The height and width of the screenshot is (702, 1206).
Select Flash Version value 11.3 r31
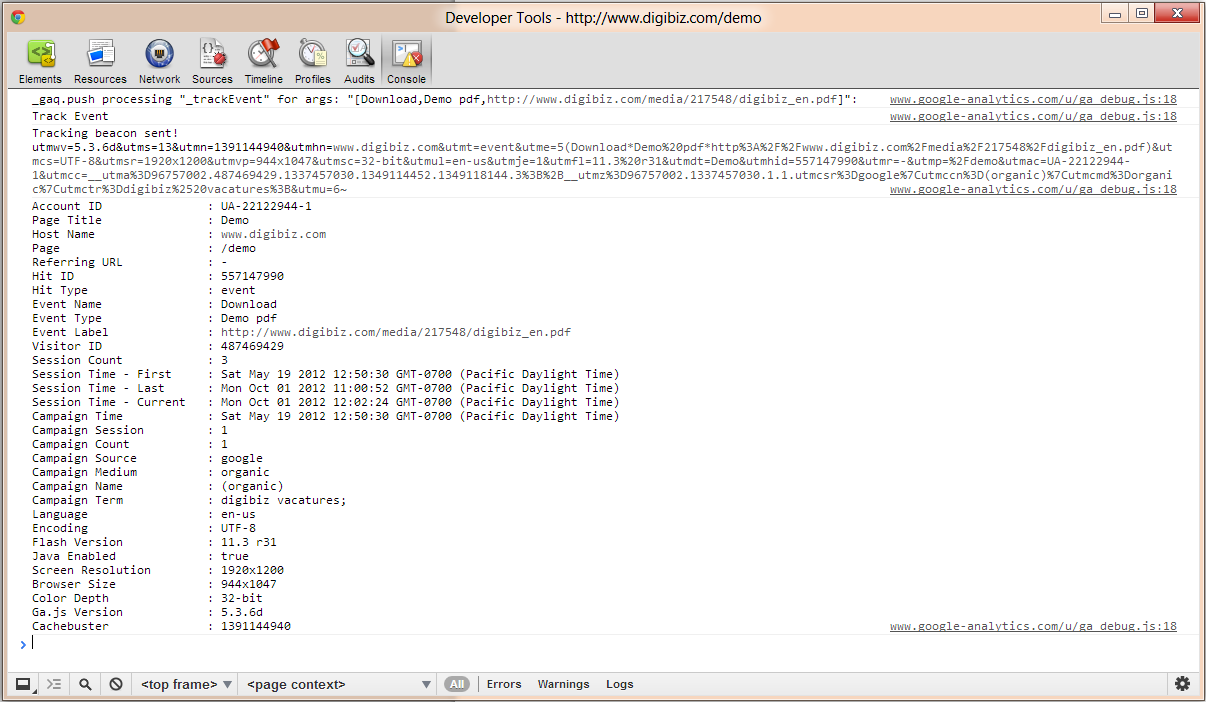point(249,542)
